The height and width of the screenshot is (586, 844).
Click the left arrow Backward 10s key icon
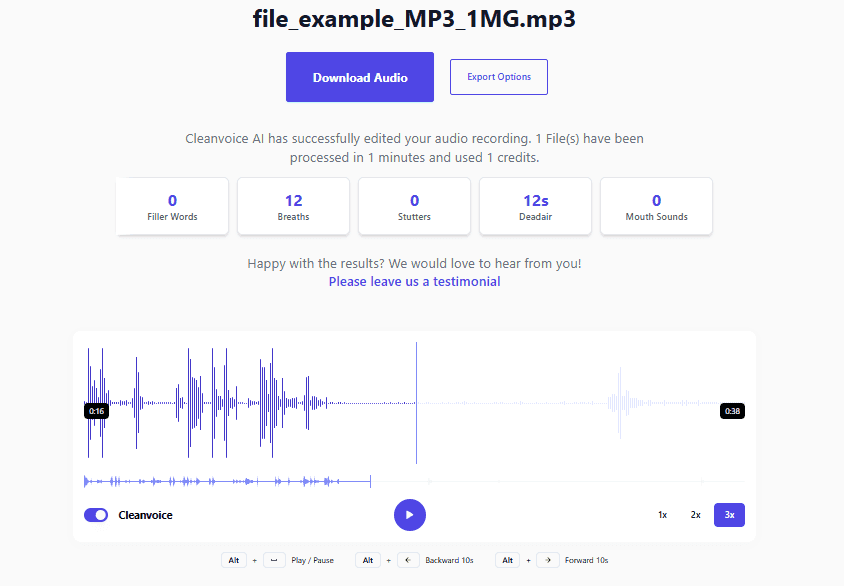coord(409,561)
